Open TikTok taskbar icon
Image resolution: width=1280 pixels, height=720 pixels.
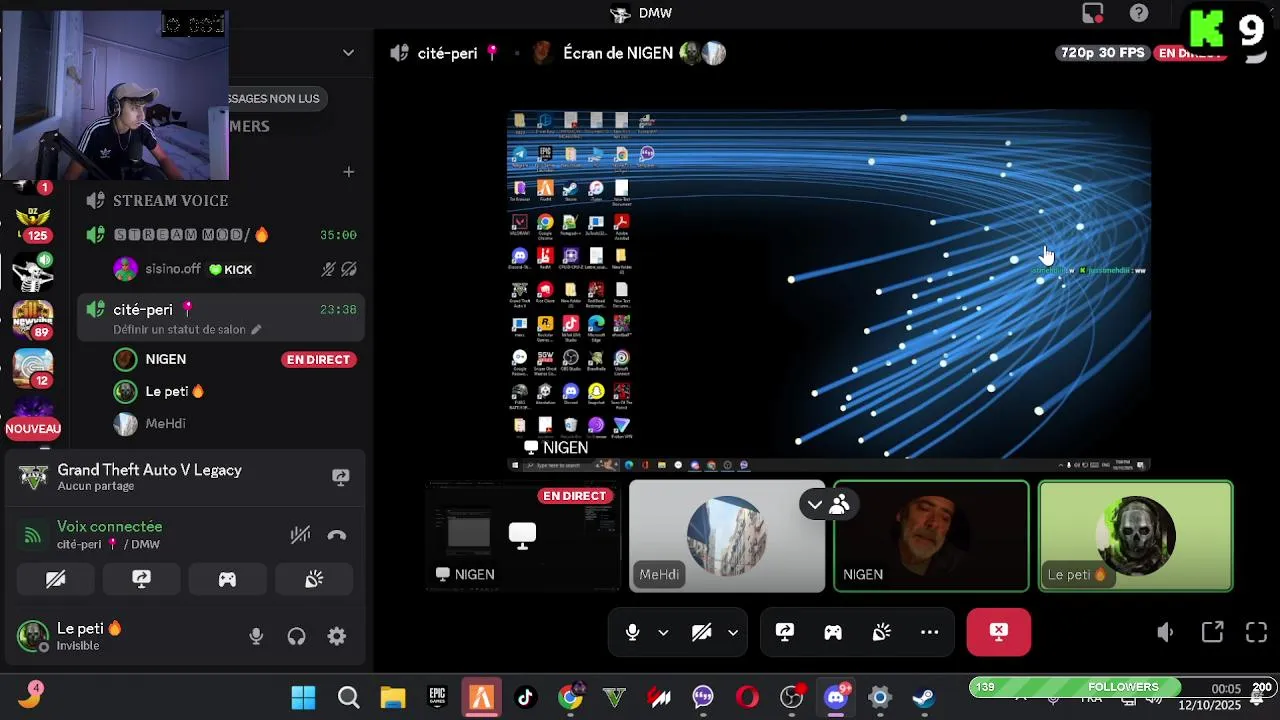[525, 697]
